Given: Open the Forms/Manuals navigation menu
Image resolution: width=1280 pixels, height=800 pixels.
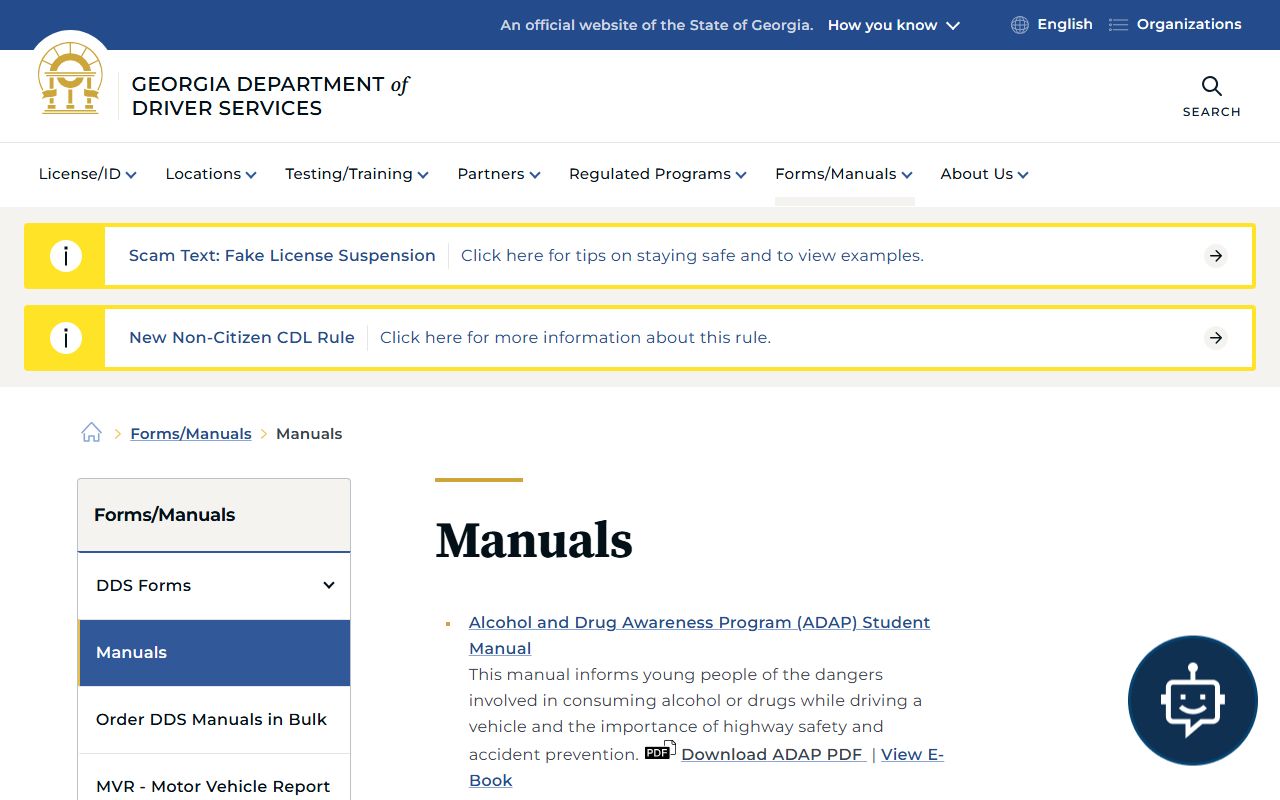Looking at the screenshot, I should 843,174.
